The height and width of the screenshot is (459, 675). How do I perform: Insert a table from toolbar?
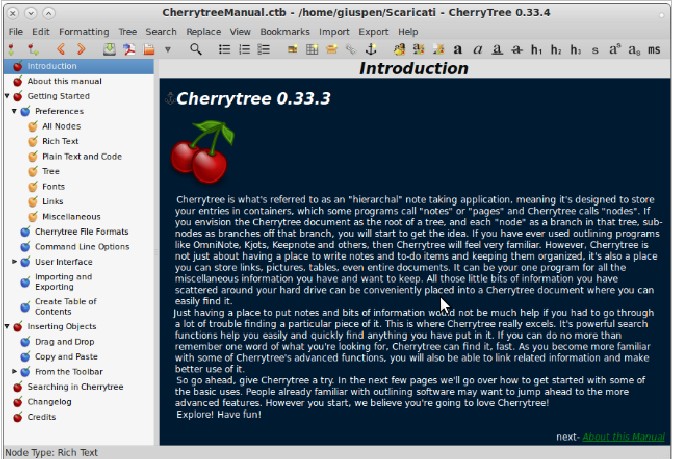[x=312, y=50]
